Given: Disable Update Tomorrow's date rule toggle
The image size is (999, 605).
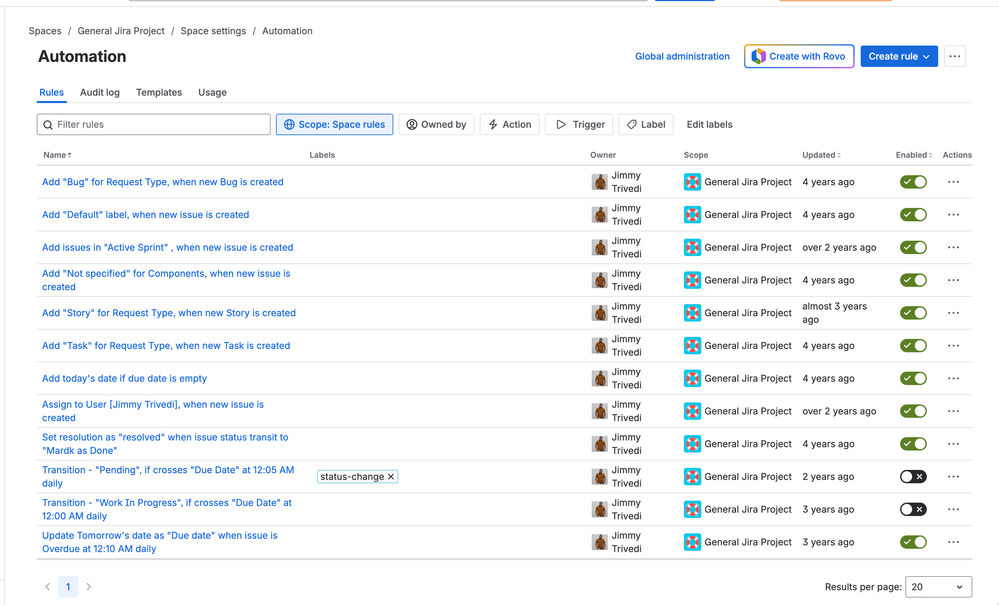Looking at the screenshot, I should [x=913, y=542].
